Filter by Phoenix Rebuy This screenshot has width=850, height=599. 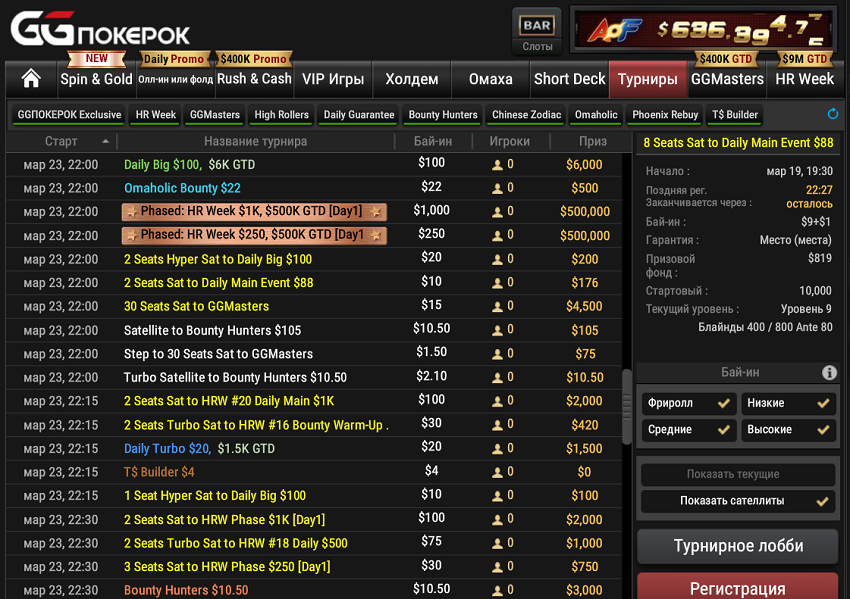[665, 115]
